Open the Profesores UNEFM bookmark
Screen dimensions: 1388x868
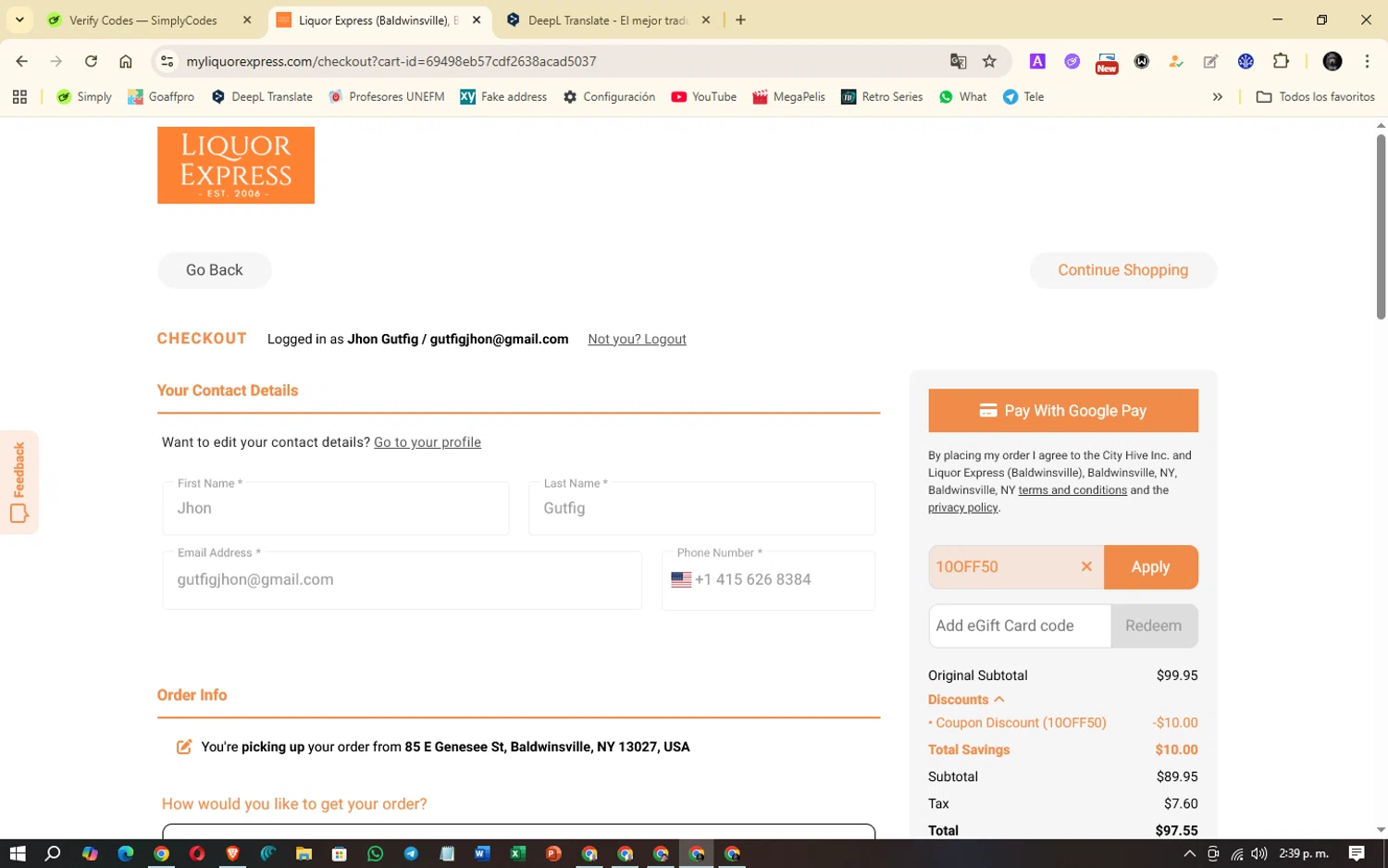coord(387,96)
